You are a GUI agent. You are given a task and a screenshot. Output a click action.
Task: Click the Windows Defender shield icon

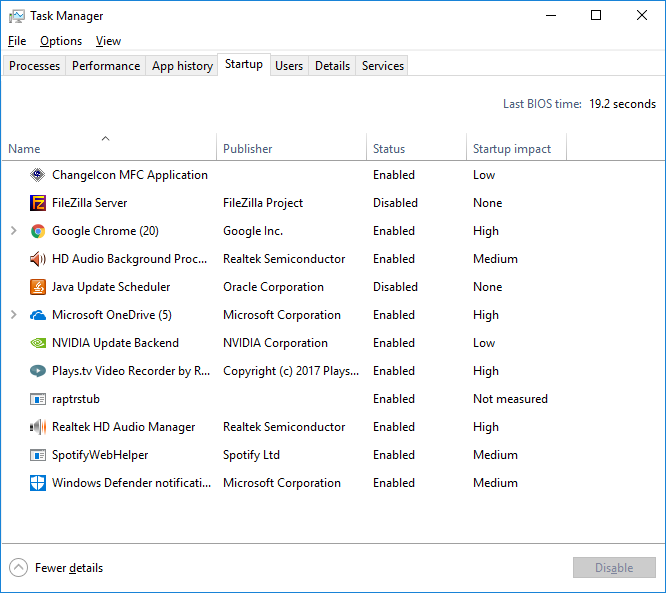[37, 483]
